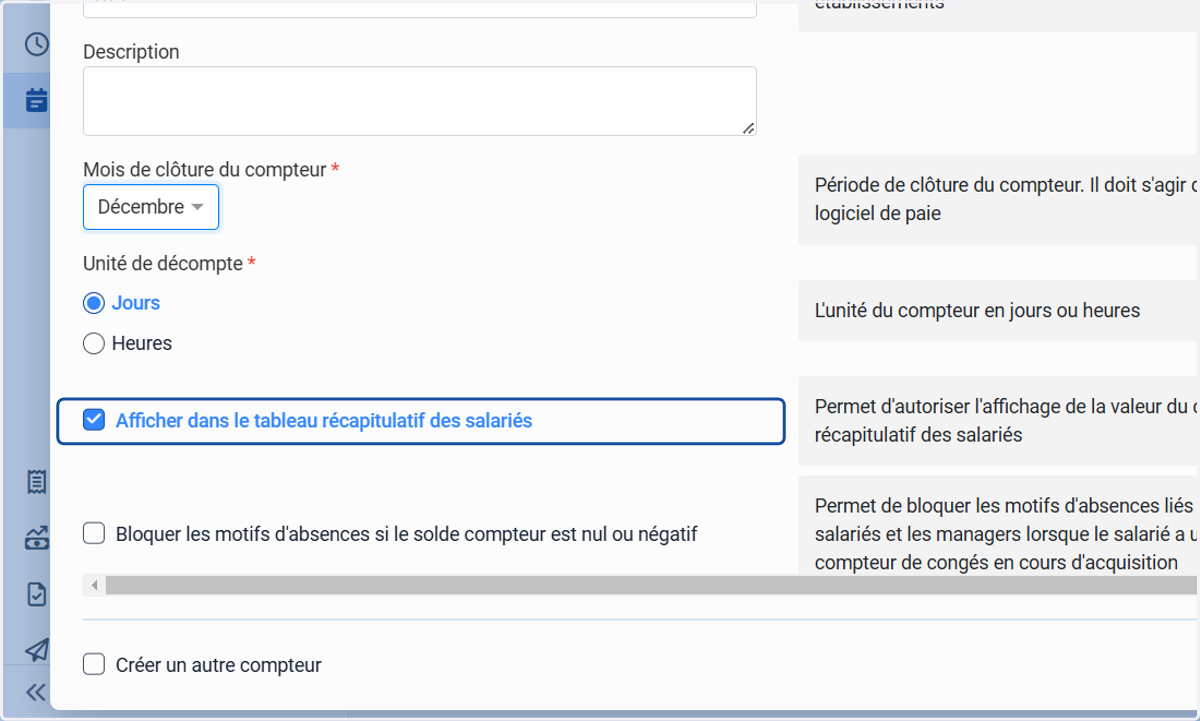1200x721 pixels.
Task: Click help text 'Permet de bloquer les motifs'
Action: point(1007,534)
